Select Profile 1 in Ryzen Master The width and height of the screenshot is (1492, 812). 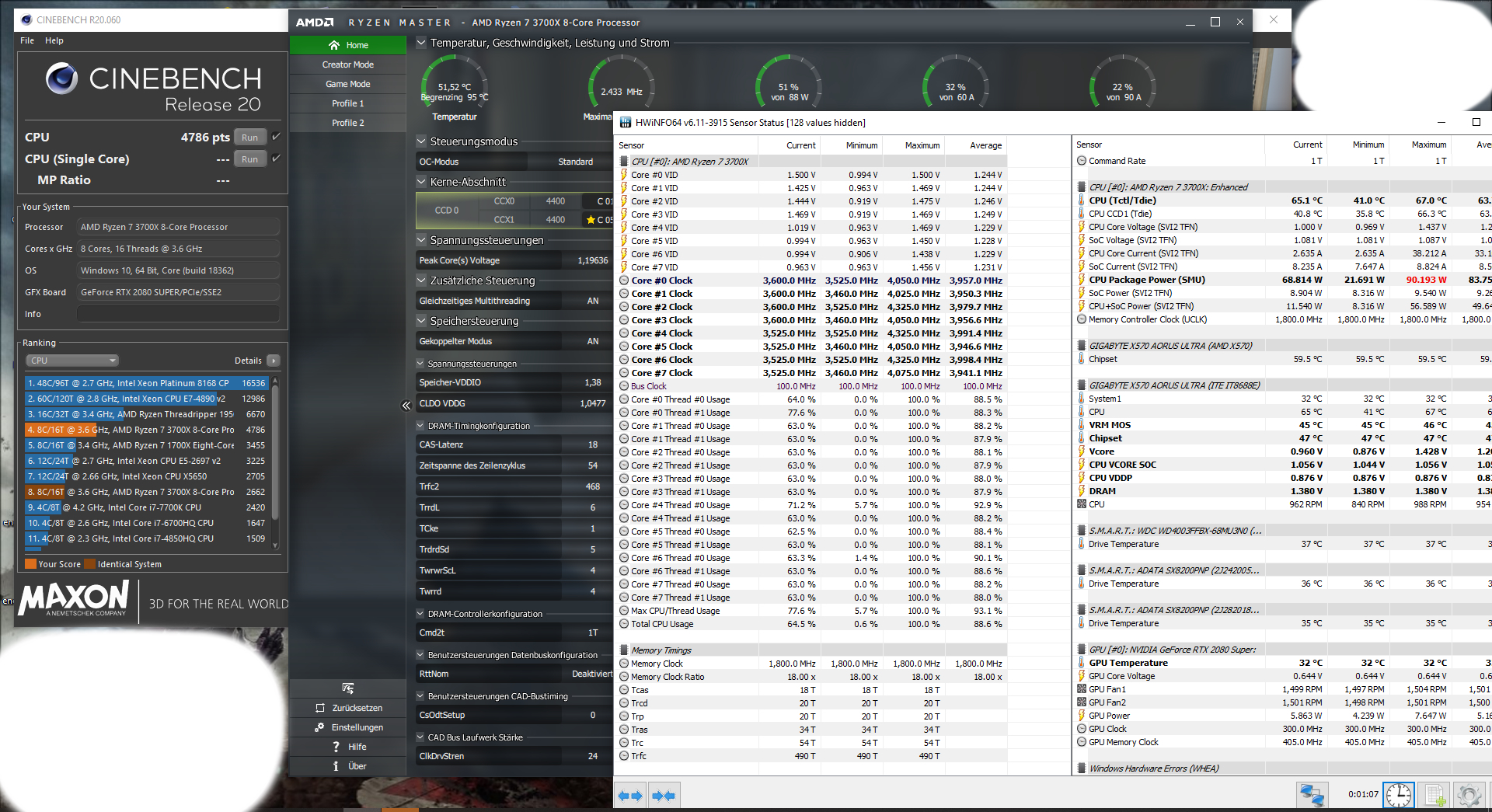pos(348,103)
